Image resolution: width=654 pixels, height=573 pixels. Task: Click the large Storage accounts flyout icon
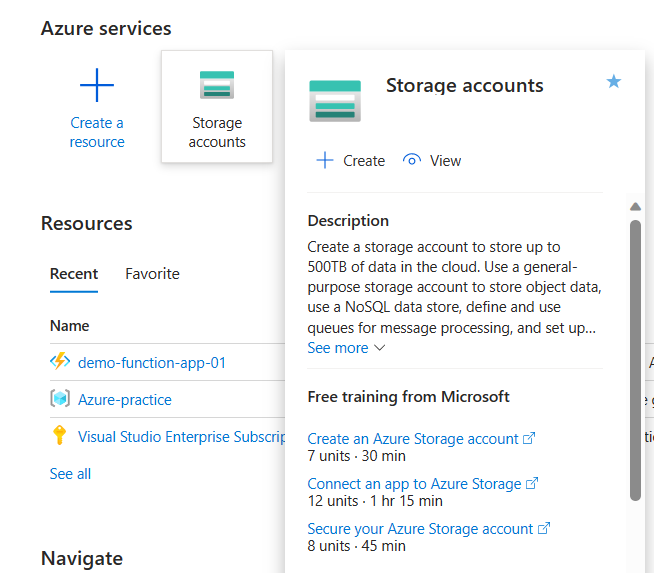pyautogui.click(x=335, y=100)
